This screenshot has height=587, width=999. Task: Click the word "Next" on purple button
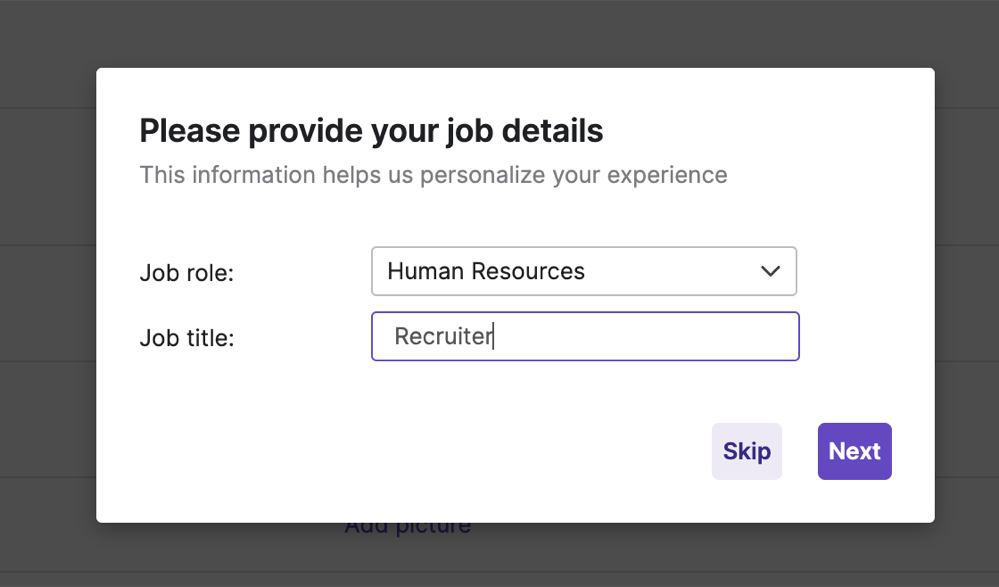pos(854,451)
